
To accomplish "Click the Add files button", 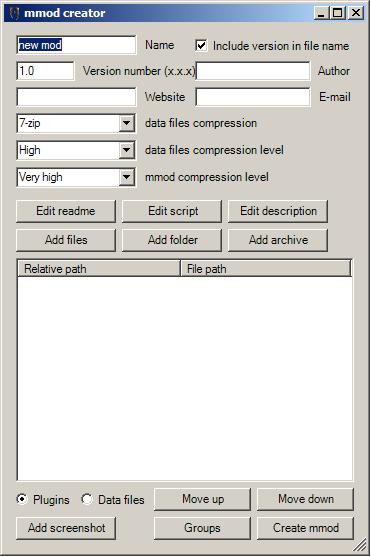I will [x=66, y=240].
